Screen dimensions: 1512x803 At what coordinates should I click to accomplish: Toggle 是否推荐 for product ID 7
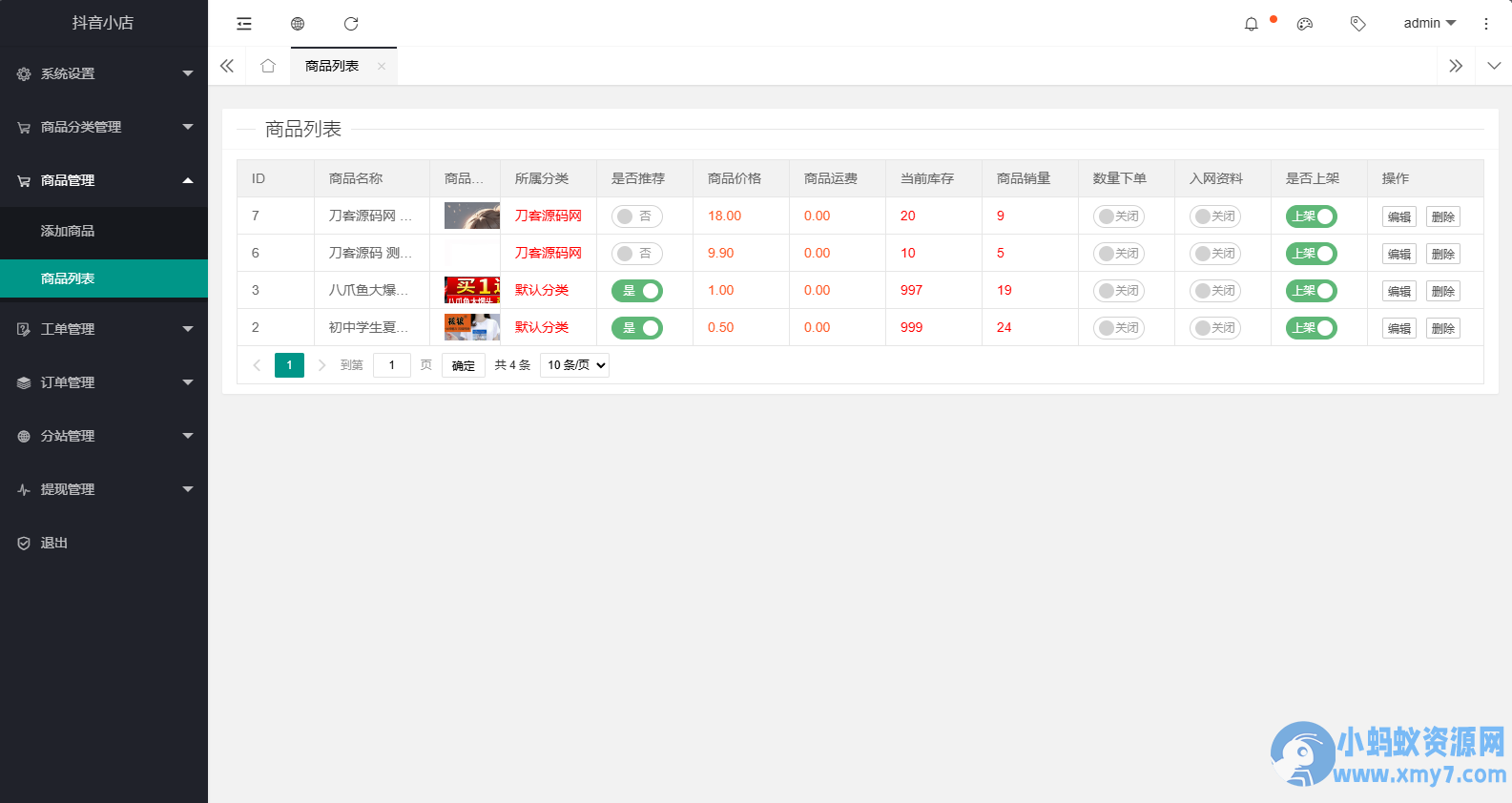tap(637, 216)
